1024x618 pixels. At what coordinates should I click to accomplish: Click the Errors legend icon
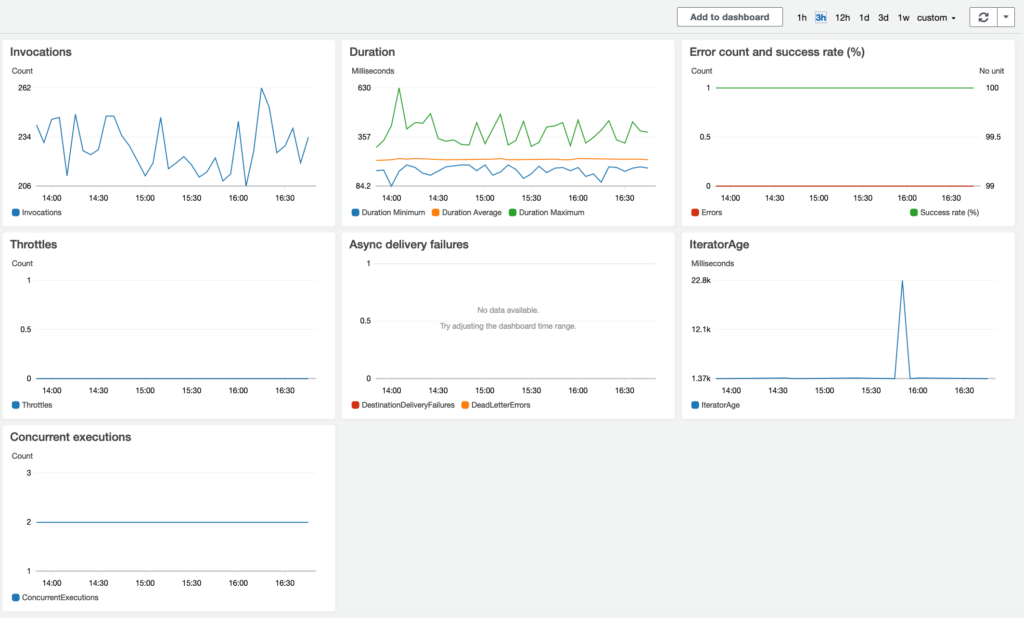pos(694,212)
